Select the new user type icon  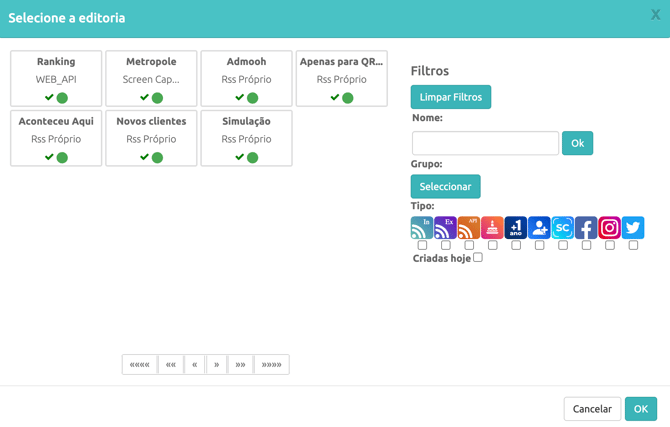coord(539,227)
